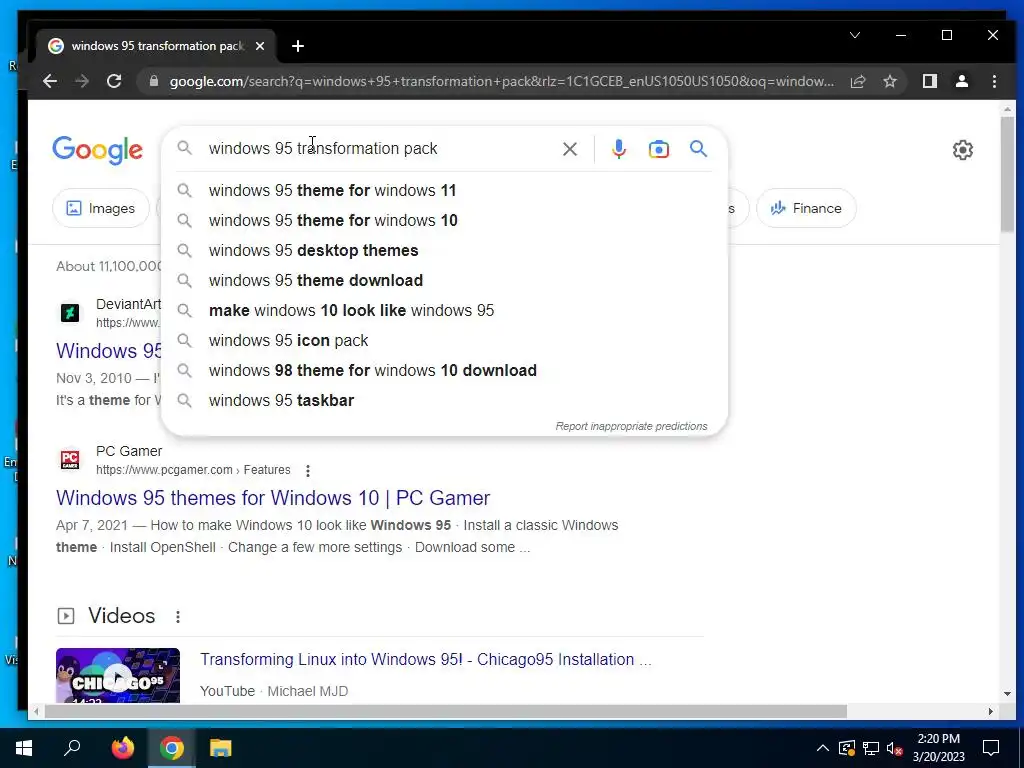
Task: Pick suggestion windows 95 icon pack
Action: pyautogui.click(x=444, y=341)
